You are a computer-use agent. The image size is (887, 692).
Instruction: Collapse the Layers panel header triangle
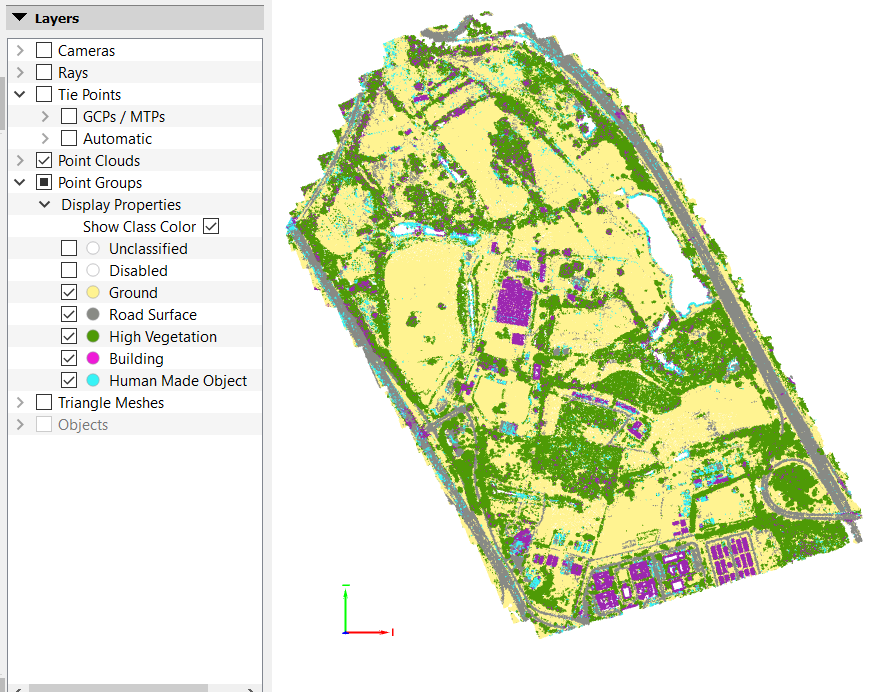(19, 18)
